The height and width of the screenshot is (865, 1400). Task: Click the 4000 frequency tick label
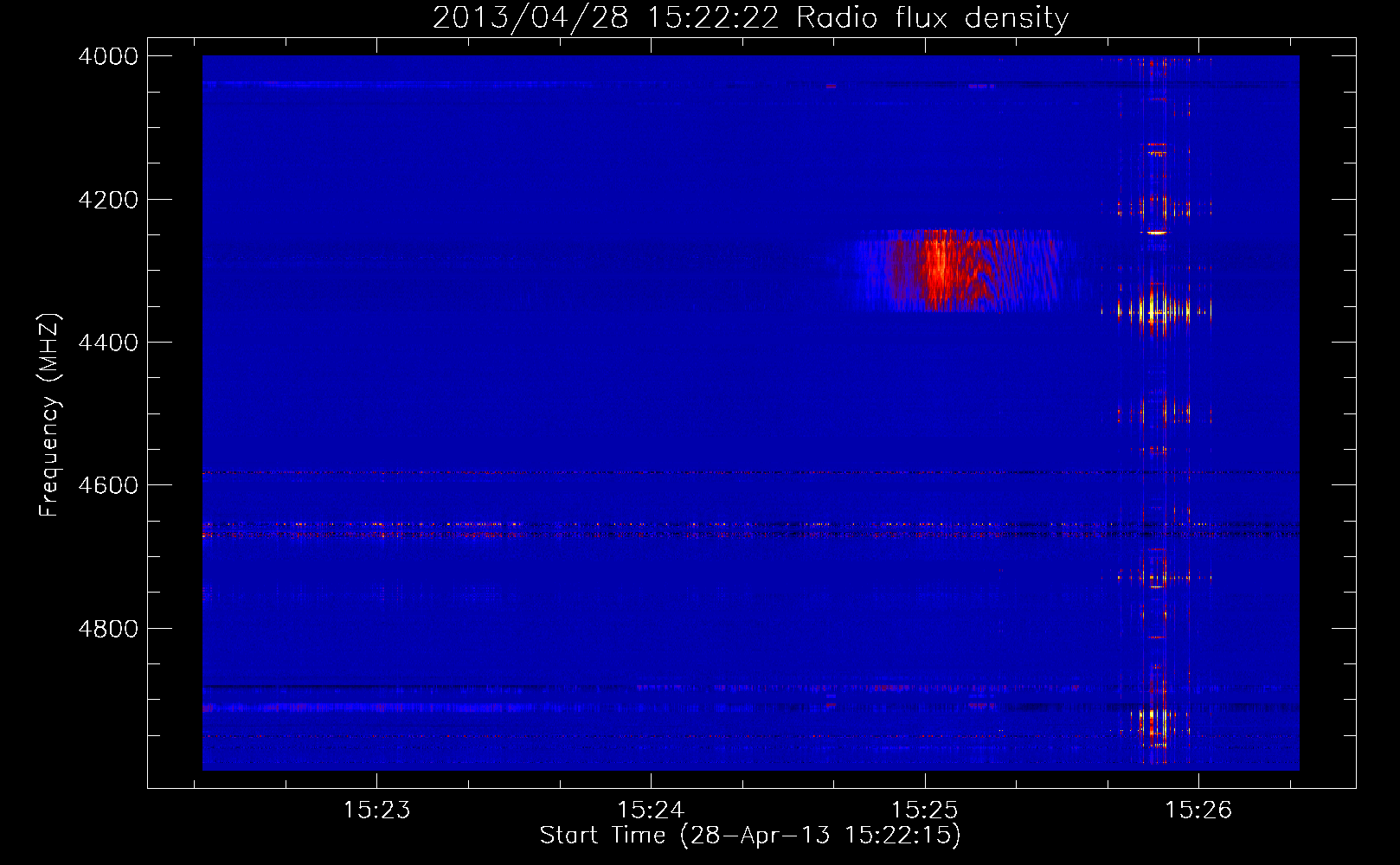(x=108, y=56)
